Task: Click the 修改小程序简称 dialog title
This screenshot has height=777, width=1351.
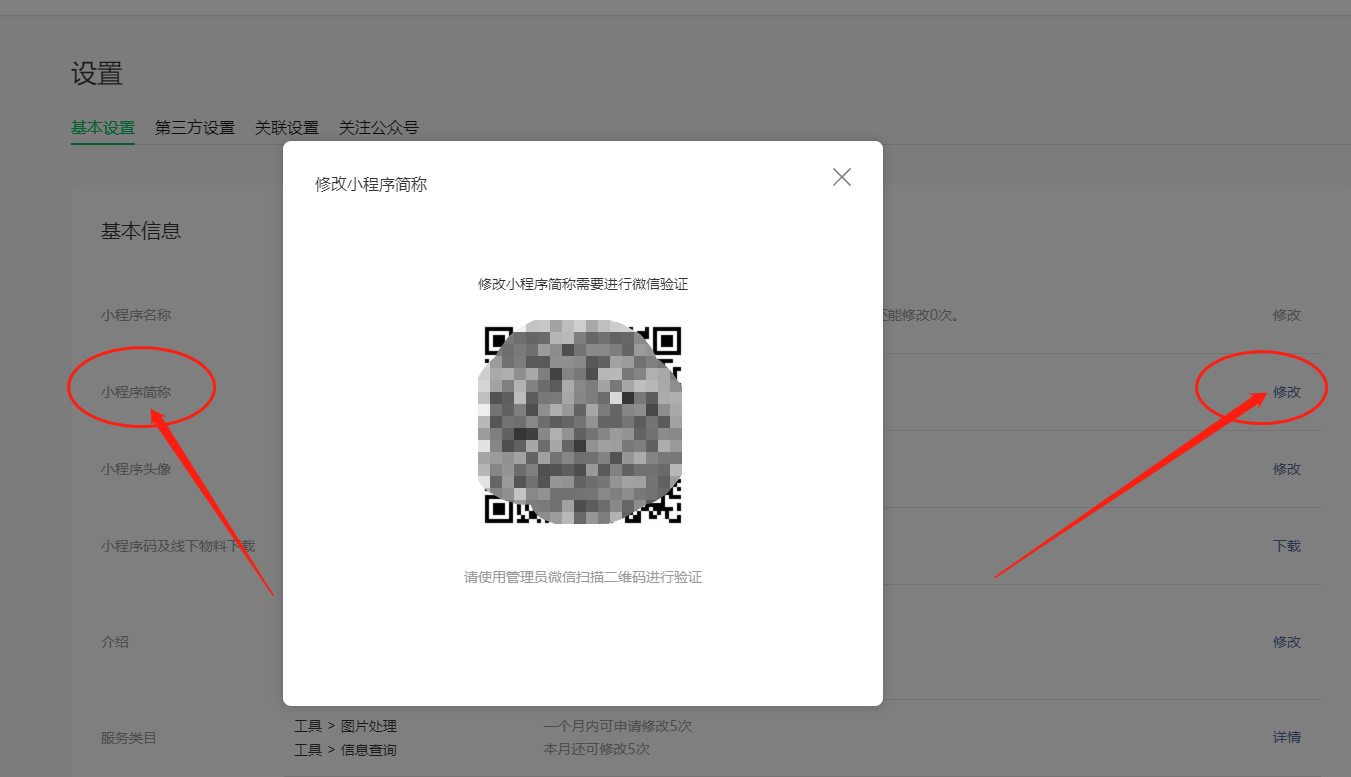Action: (x=371, y=185)
